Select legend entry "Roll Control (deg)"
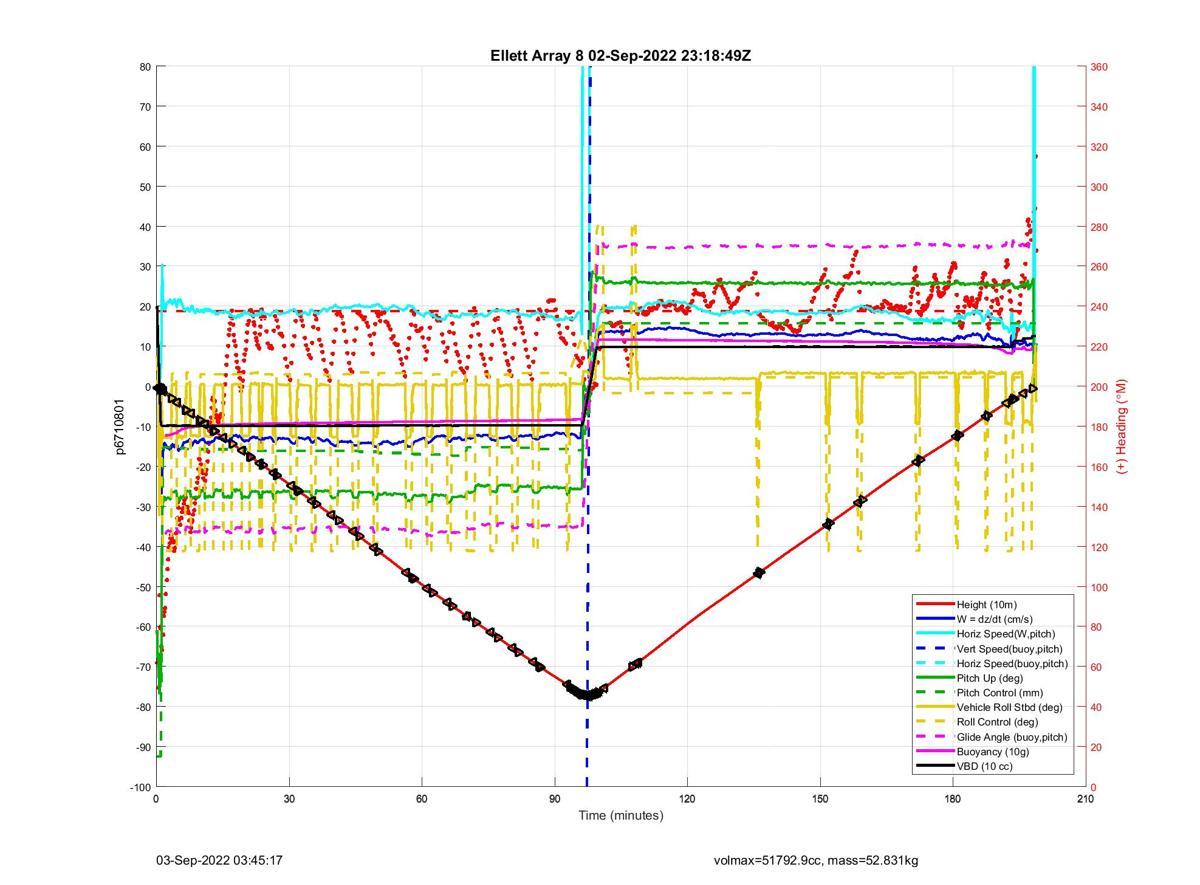 click(997, 721)
